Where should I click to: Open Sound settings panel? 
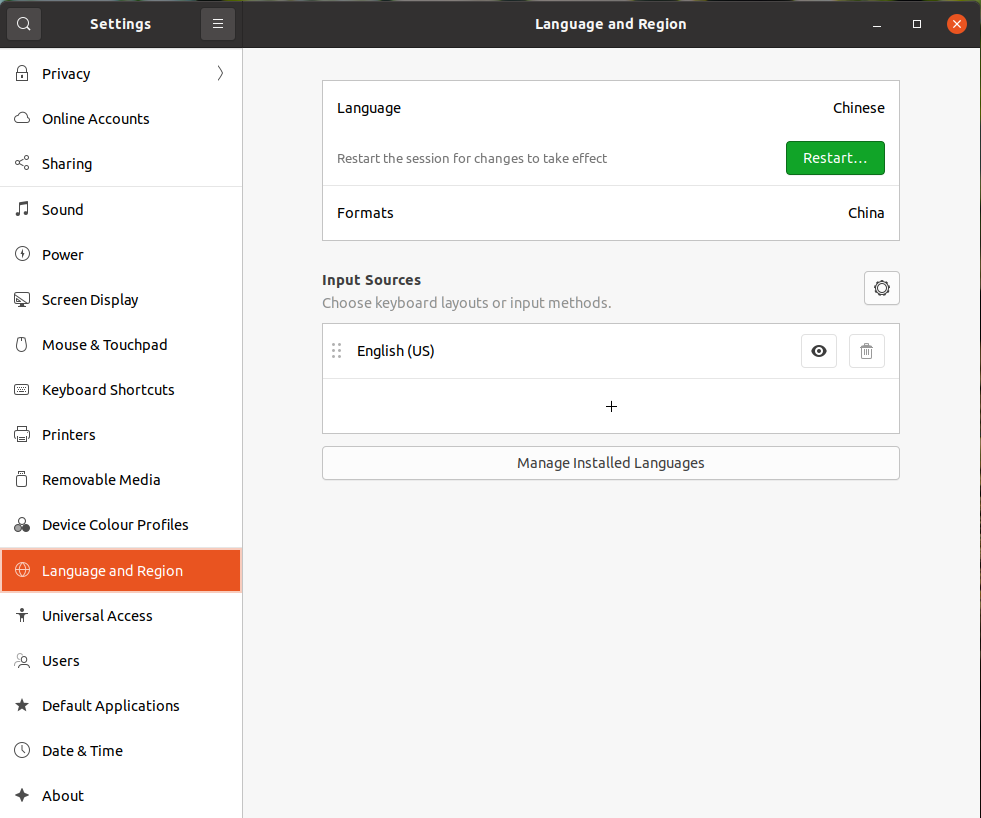(121, 209)
